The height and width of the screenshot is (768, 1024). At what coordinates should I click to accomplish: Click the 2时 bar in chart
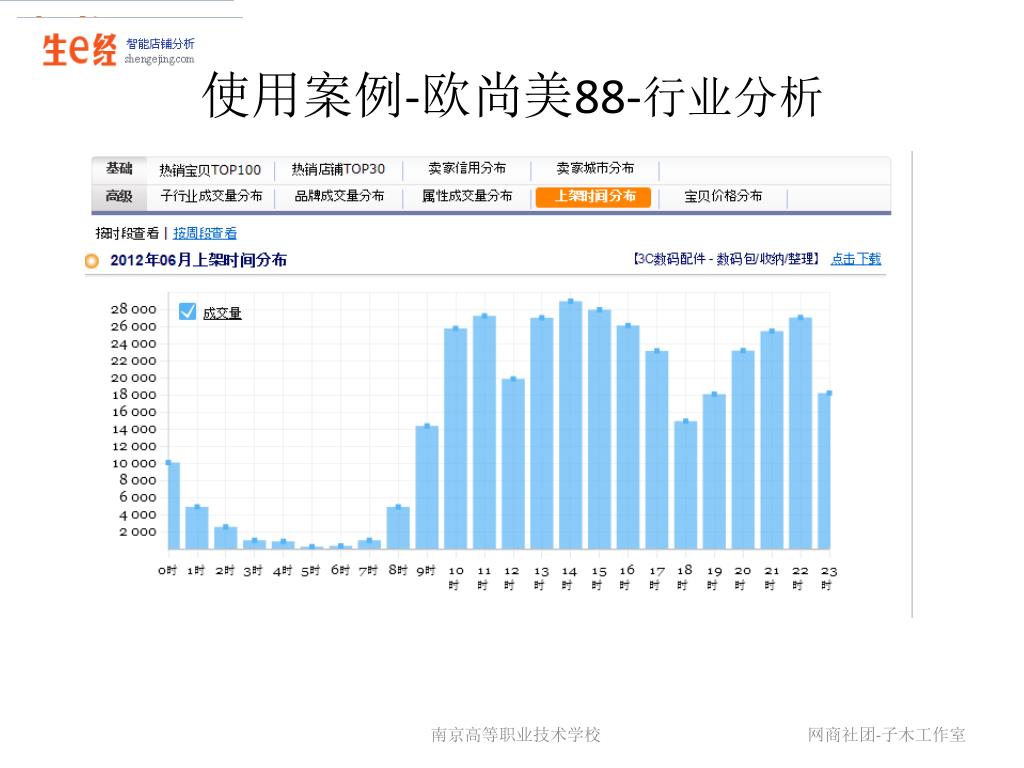click(x=225, y=537)
